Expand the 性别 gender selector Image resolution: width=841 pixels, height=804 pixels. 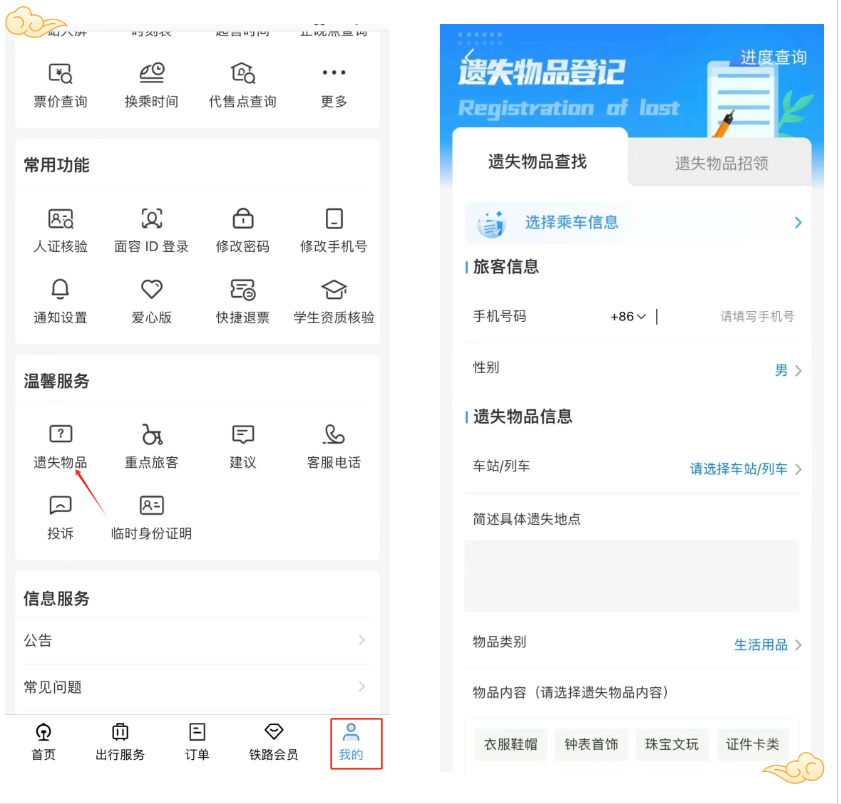[788, 370]
